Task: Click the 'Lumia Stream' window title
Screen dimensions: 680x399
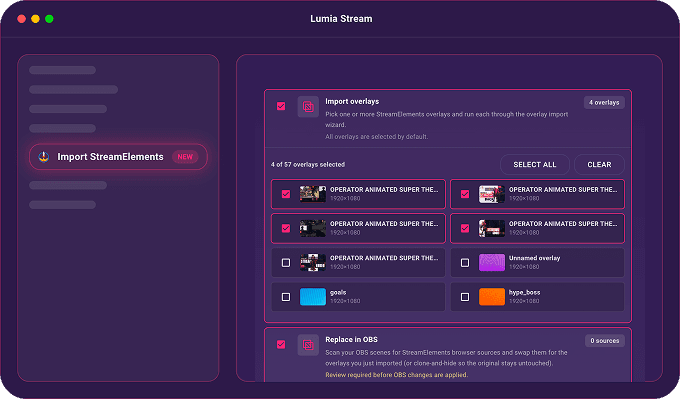Action: coord(341,19)
